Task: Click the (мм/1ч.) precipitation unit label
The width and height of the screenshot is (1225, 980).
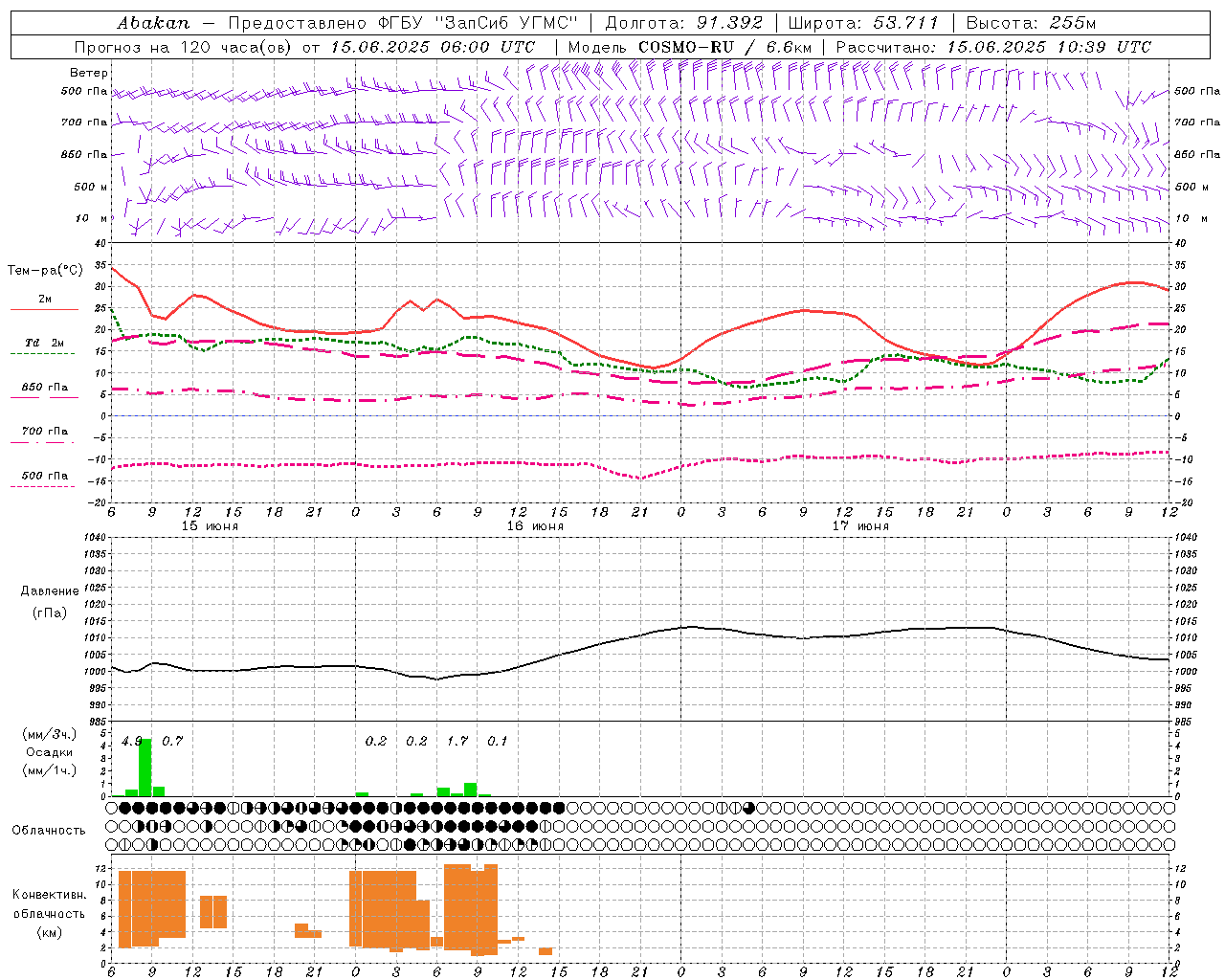Action: pyautogui.click(x=49, y=770)
